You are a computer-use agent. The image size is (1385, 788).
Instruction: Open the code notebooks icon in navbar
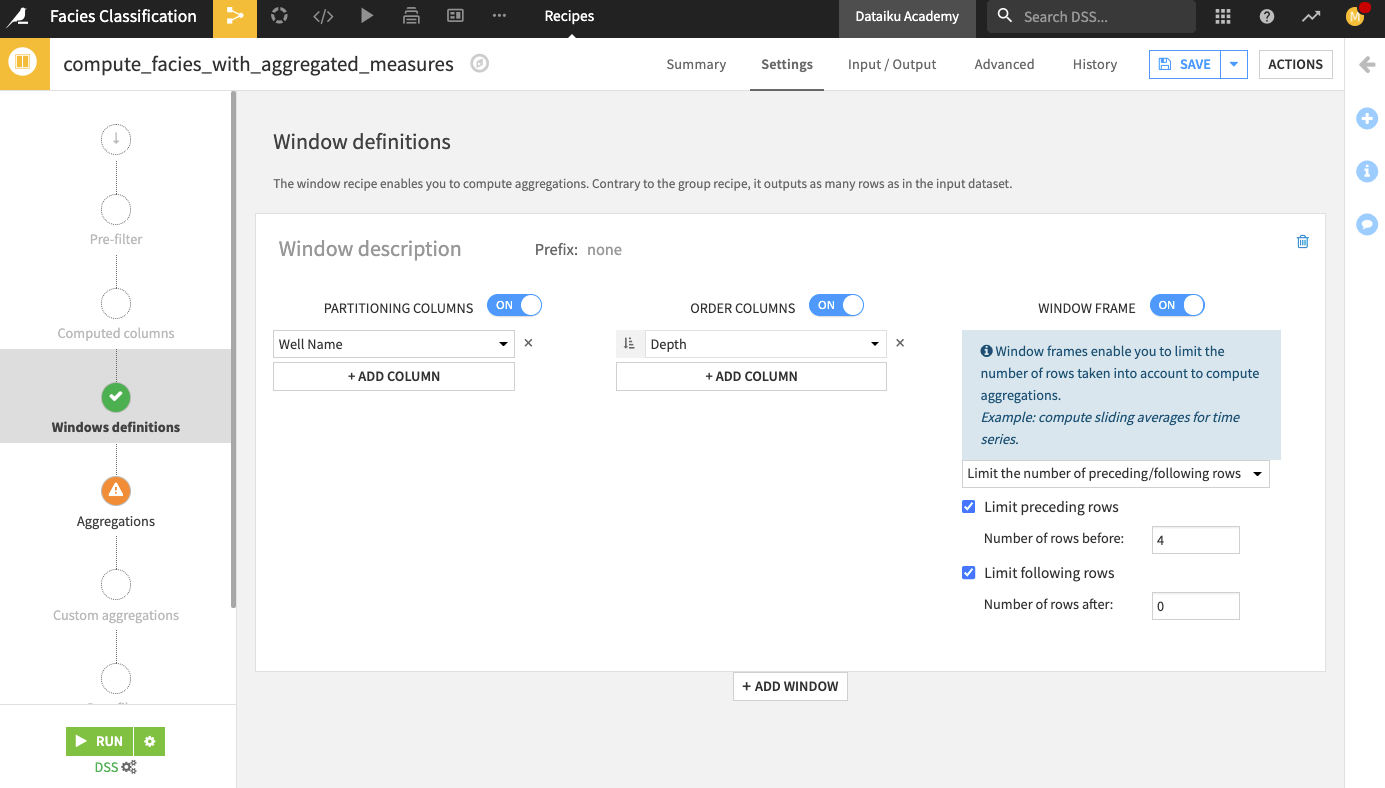[323, 17]
